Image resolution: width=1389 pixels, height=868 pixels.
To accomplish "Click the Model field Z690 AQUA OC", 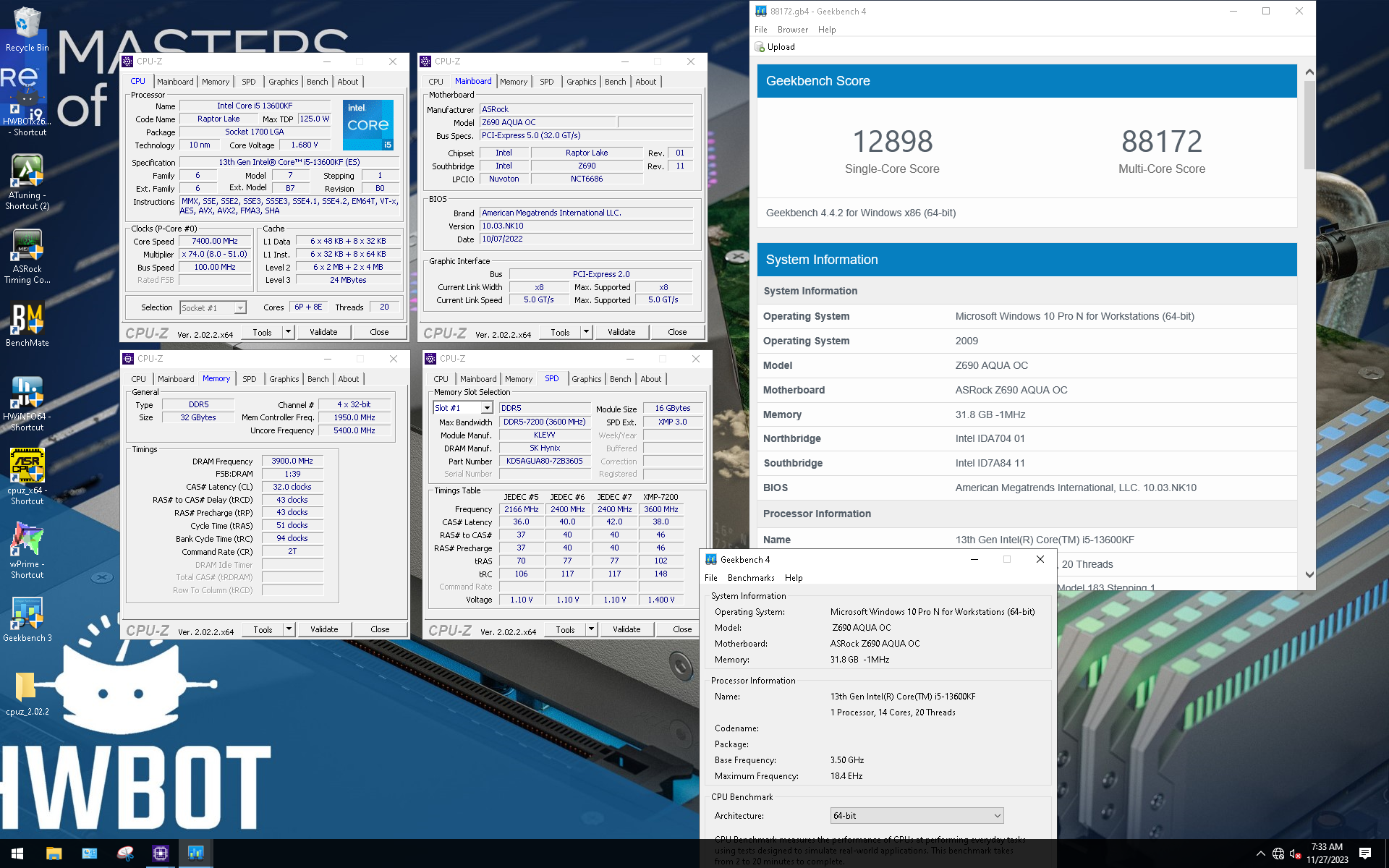I will (548, 122).
